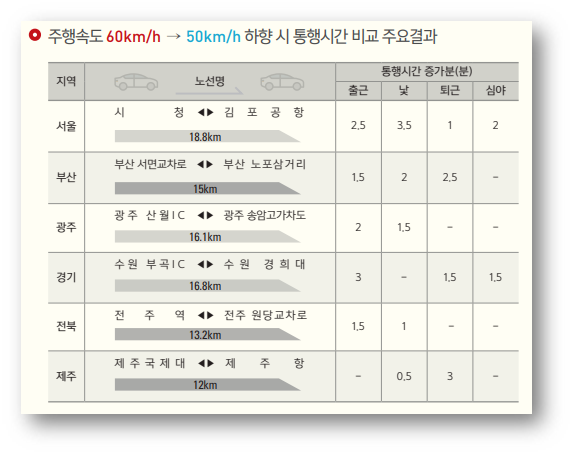The image size is (574, 456).
Task: Click the 13.2km distance bar
Action: point(207,334)
